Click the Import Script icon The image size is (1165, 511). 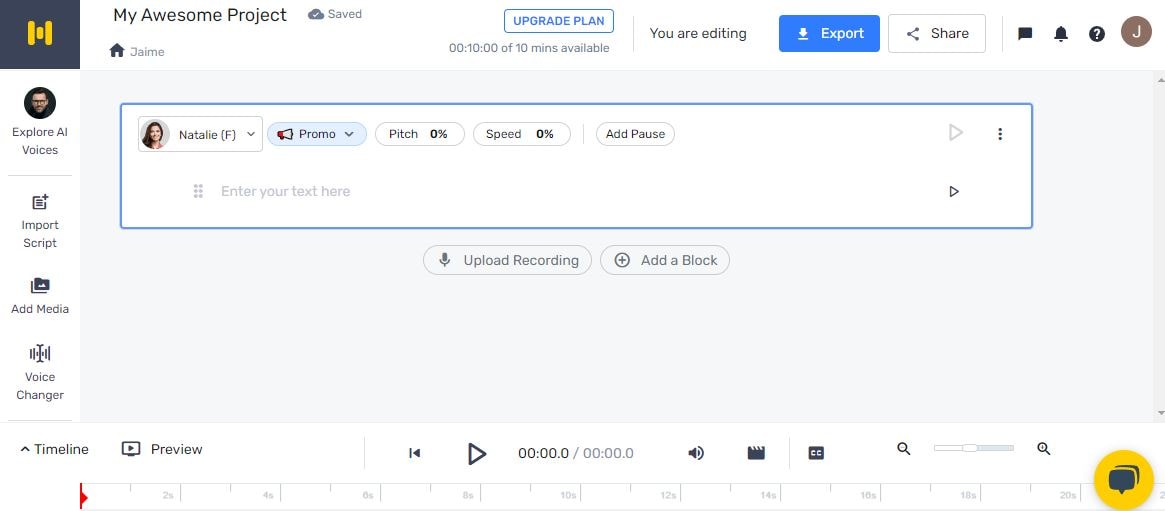(40, 203)
